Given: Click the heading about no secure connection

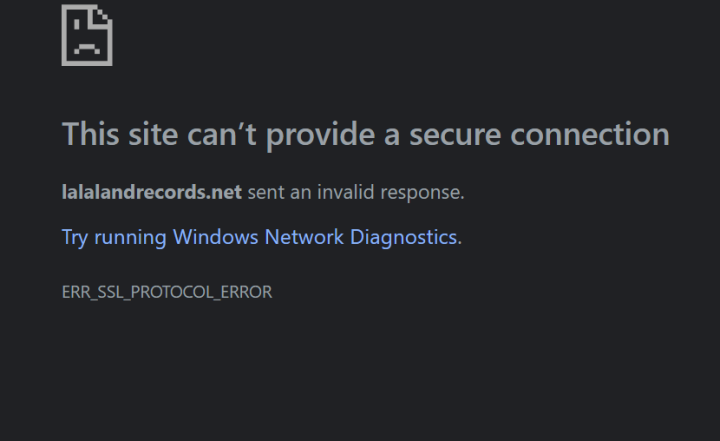Looking at the screenshot, I should (x=365, y=134).
